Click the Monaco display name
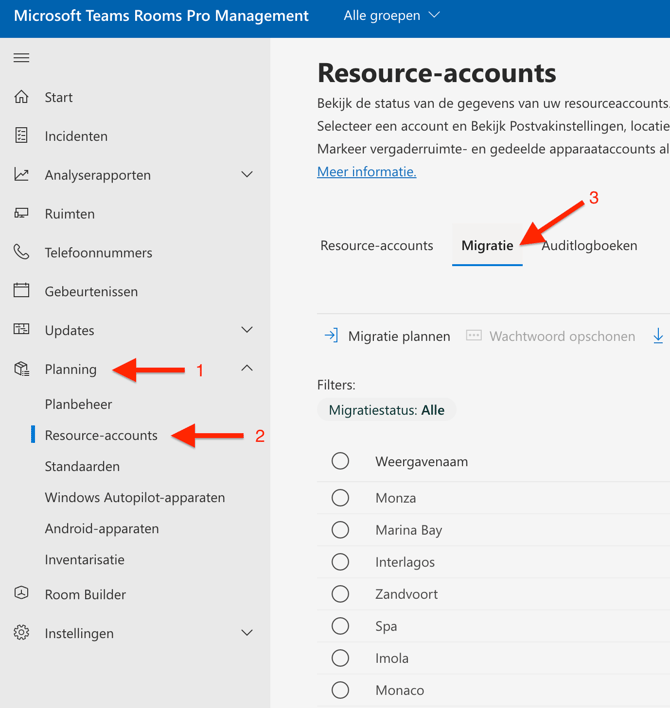The width and height of the screenshot is (670, 708). pos(400,690)
